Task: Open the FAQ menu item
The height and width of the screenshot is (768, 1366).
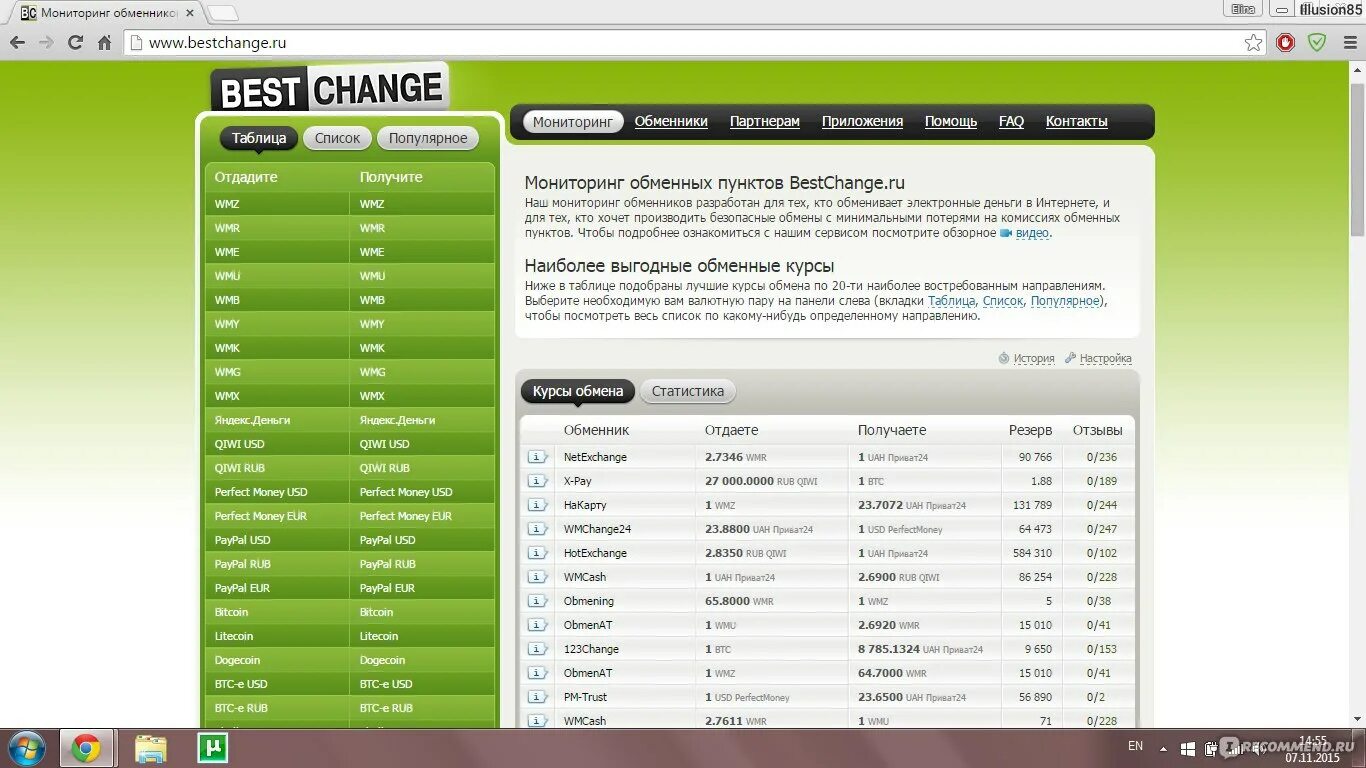Action: pyautogui.click(x=1011, y=122)
